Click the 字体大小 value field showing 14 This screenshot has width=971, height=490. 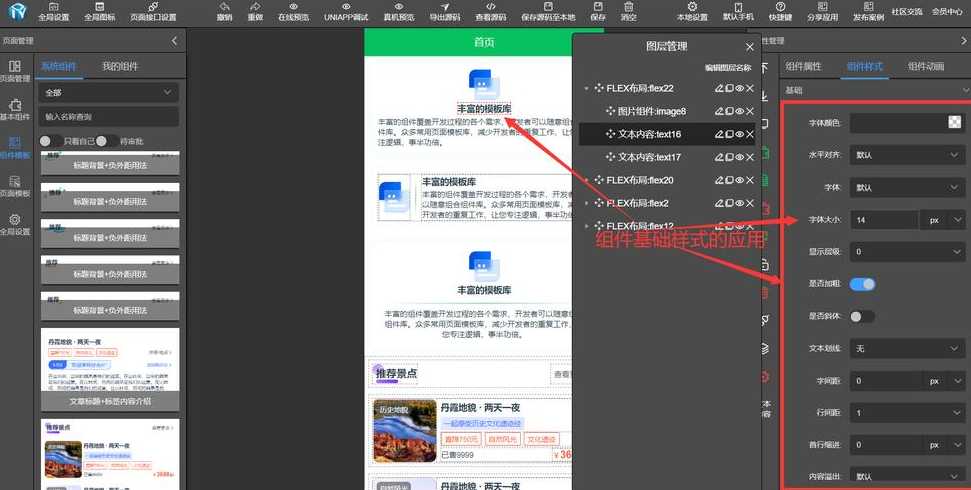pyautogui.click(x=884, y=219)
